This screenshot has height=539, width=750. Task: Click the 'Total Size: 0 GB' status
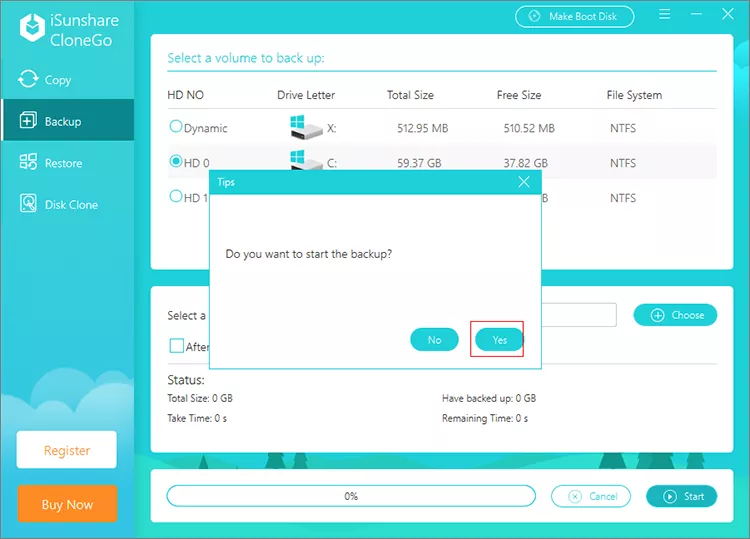200,398
